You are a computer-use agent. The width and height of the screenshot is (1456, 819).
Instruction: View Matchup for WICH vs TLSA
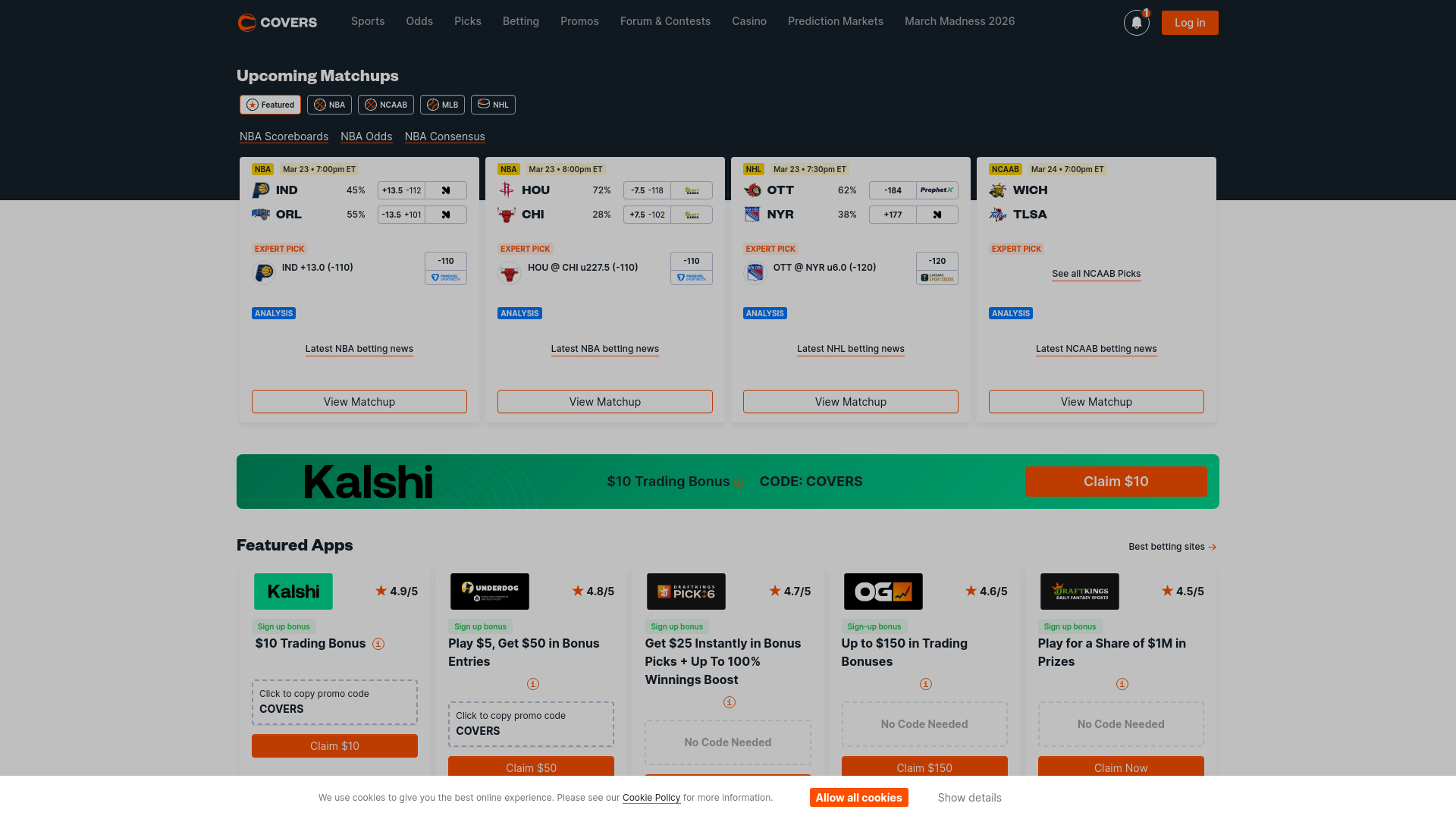(x=1097, y=402)
